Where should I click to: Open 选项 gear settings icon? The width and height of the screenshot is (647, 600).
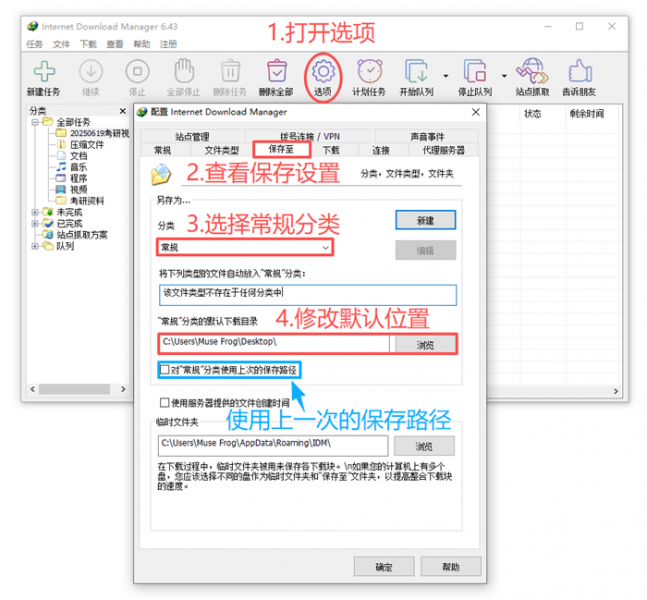click(x=323, y=71)
